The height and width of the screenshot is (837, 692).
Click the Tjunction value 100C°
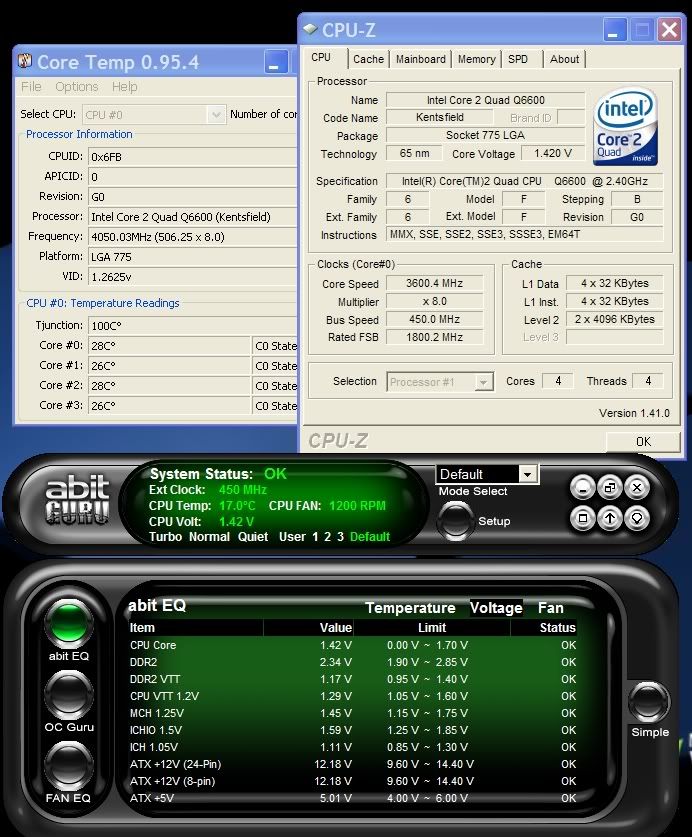tap(192, 326)
